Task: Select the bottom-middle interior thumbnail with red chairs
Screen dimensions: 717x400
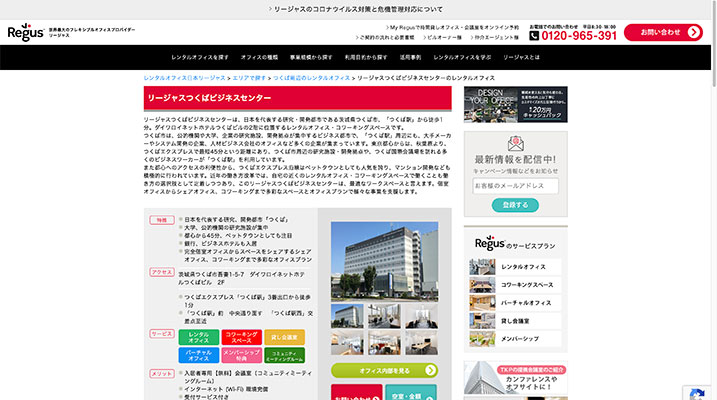Action: point(384,343)
